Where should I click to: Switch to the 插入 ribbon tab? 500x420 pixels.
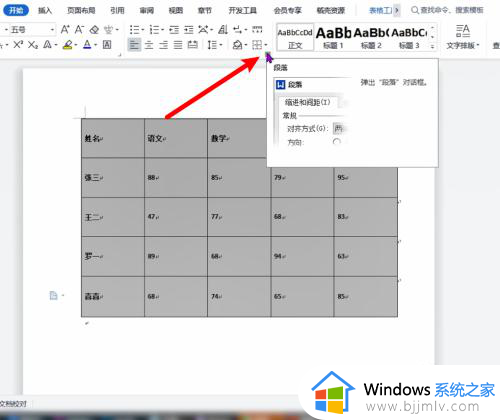[45, 10]
